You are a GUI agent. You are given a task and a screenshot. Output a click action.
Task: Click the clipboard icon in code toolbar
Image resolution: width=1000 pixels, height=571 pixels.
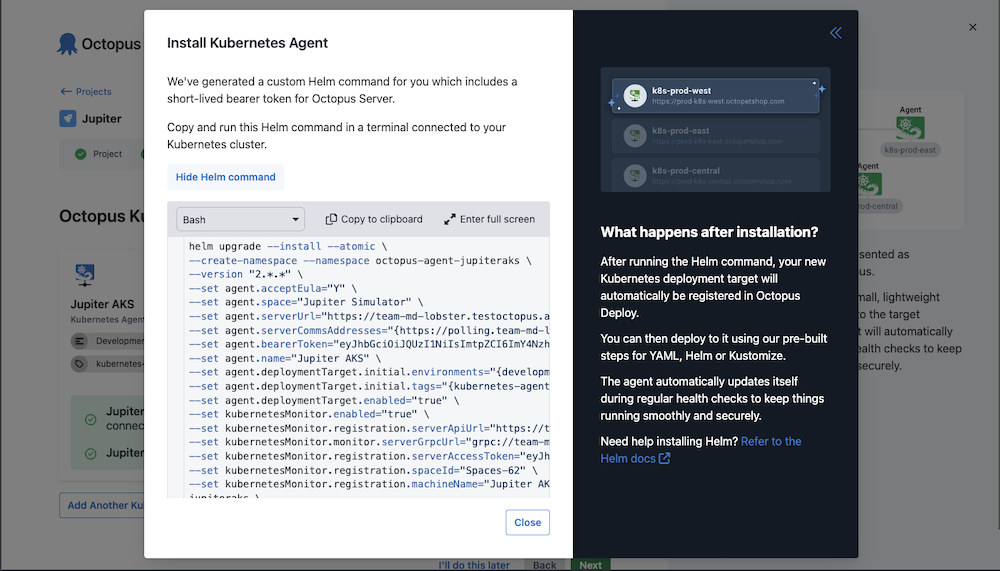(331, 219)
